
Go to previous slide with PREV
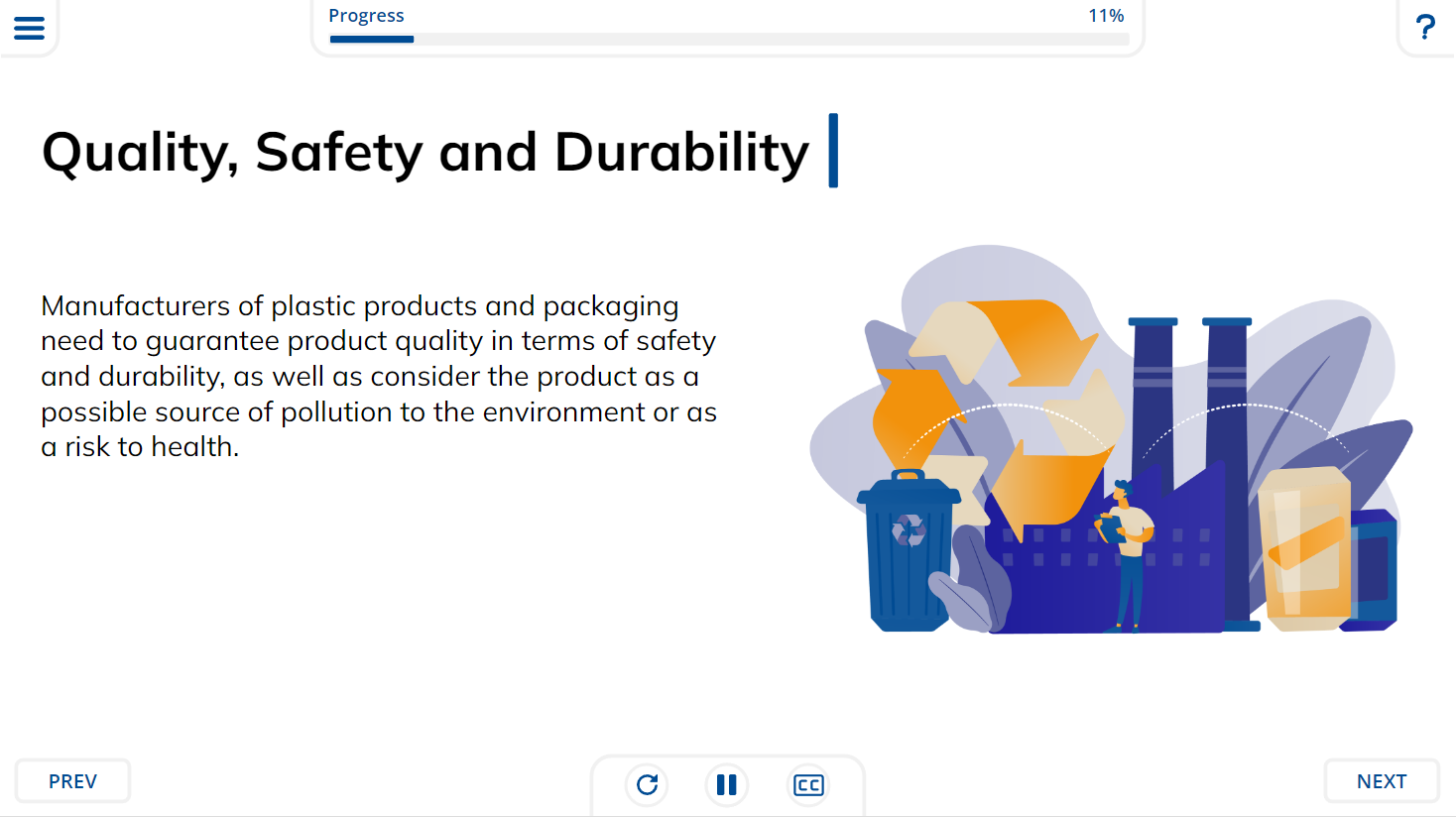(72, 781)
